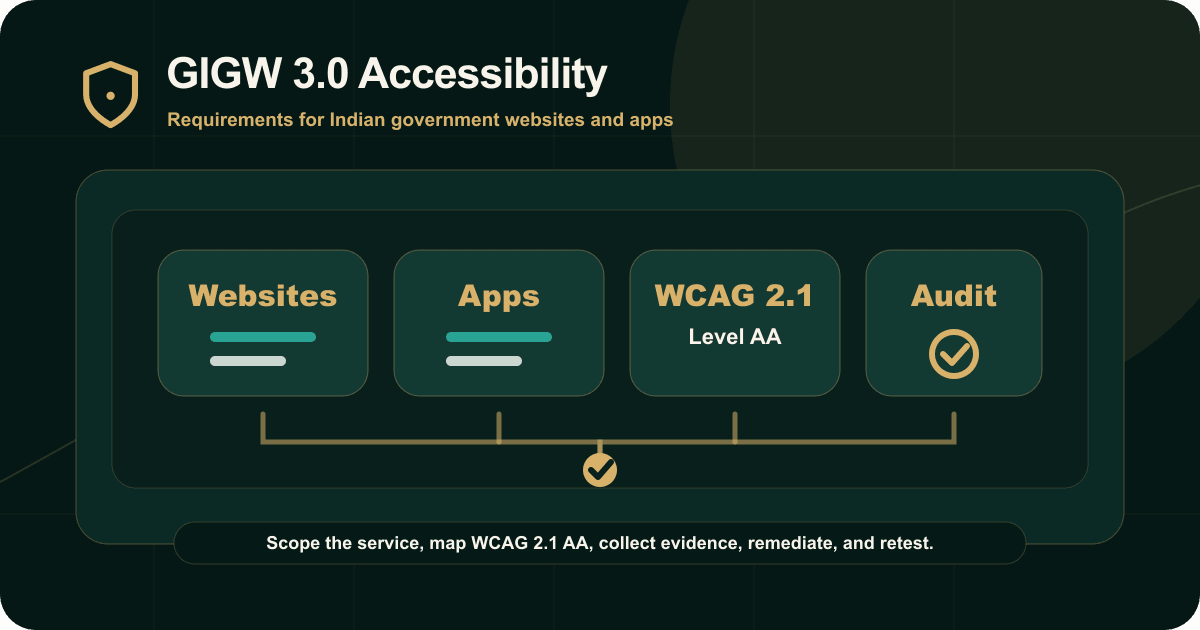Click the shield icon beside the title
The image size is (1200, 630).
point(110,95)
